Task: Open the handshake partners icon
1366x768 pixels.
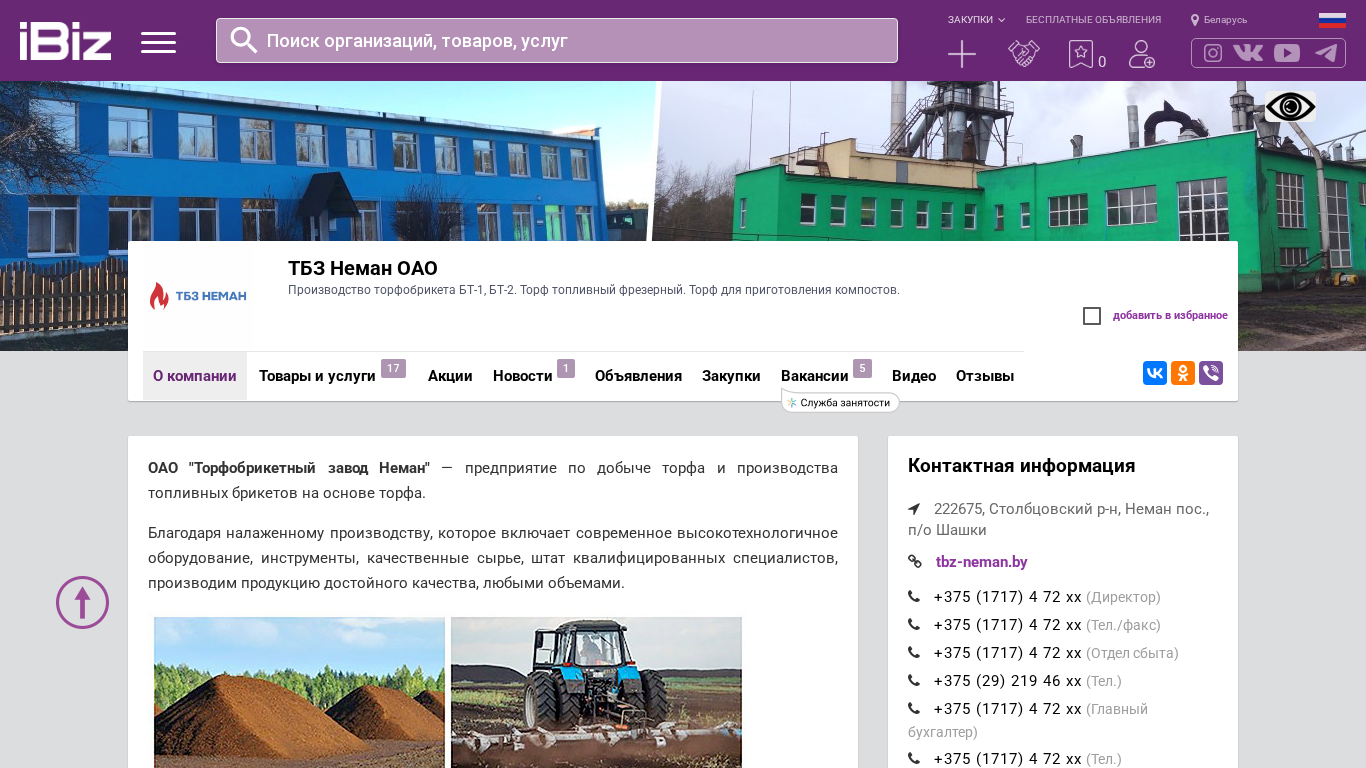Action: pyautogui.click(x=1024, y=54)
